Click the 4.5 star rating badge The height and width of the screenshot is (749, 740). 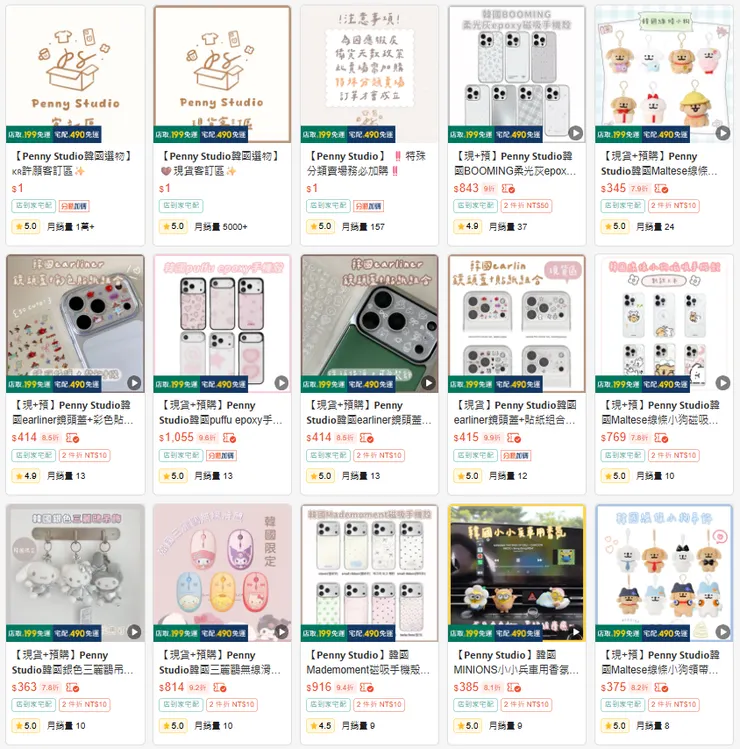point(321,726)
